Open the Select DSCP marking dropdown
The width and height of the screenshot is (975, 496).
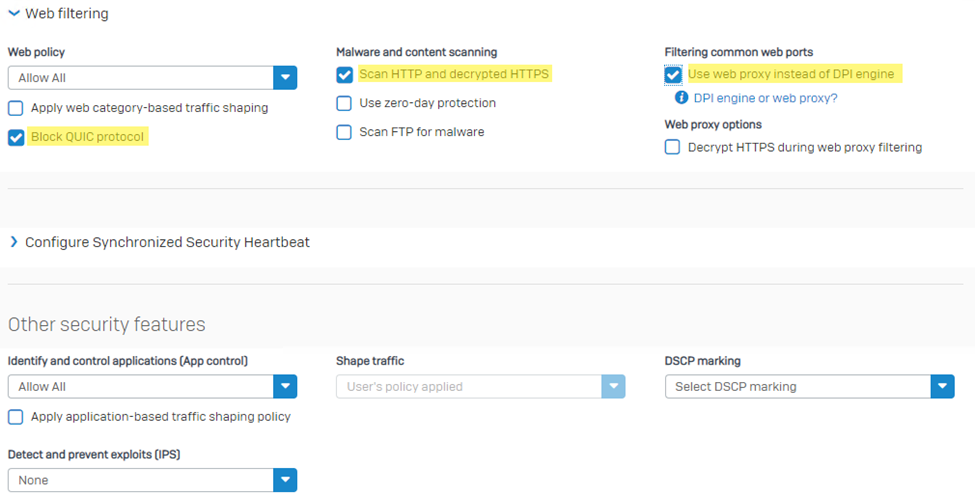[x=942, y=387]
